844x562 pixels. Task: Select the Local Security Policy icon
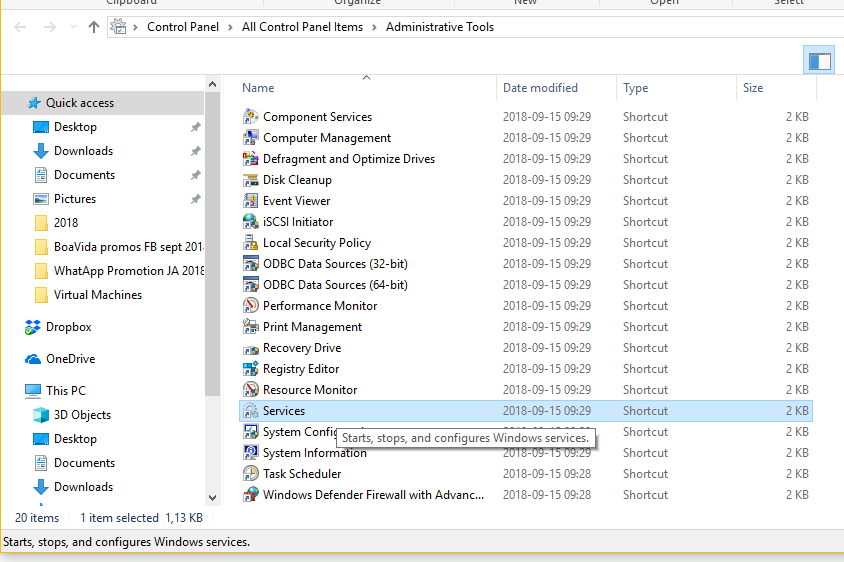[x=250, y=243]
